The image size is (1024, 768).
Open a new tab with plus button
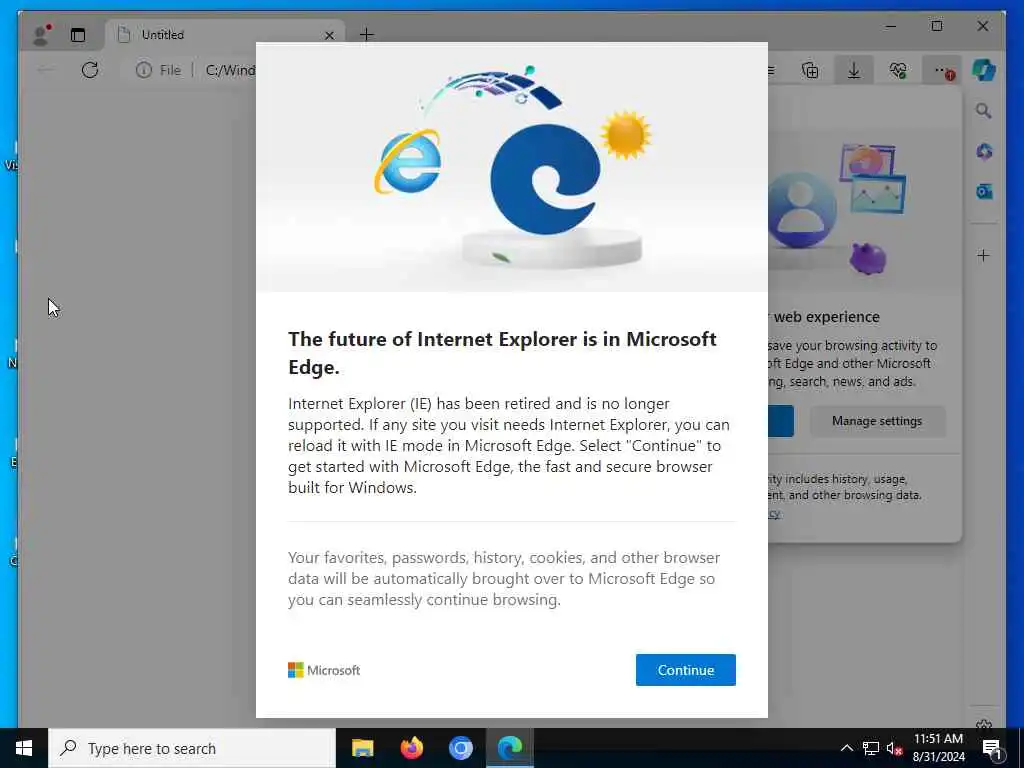click(366, 35)
